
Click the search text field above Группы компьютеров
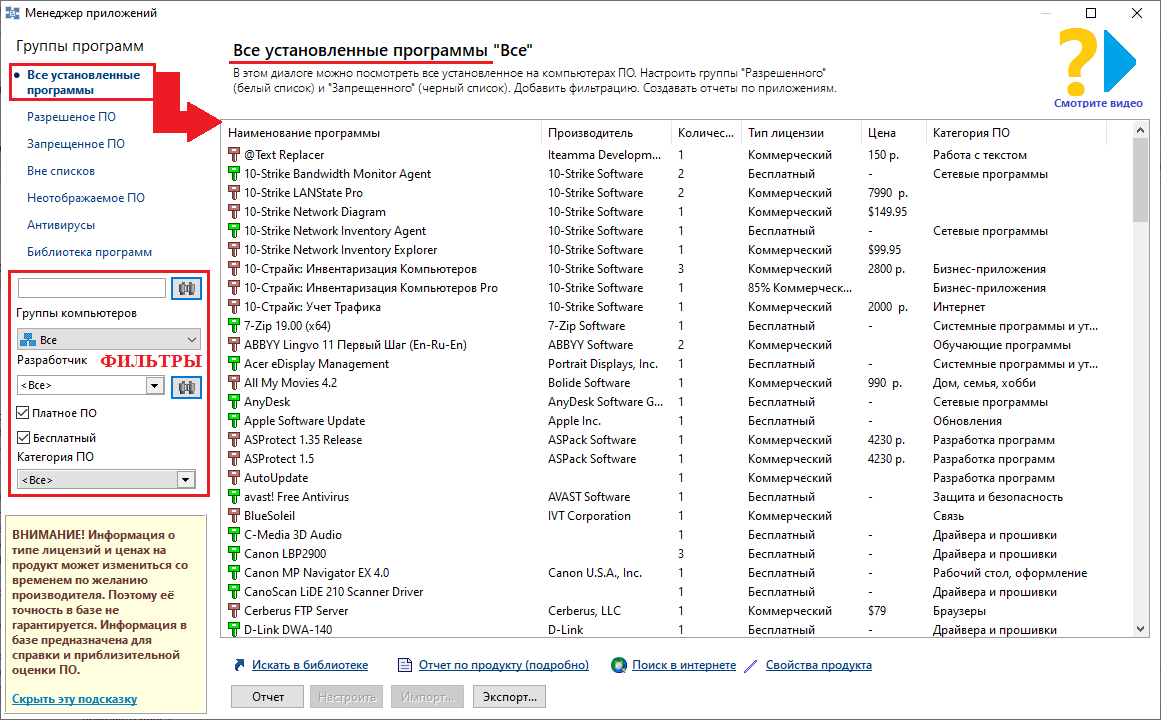coord(91,288)
